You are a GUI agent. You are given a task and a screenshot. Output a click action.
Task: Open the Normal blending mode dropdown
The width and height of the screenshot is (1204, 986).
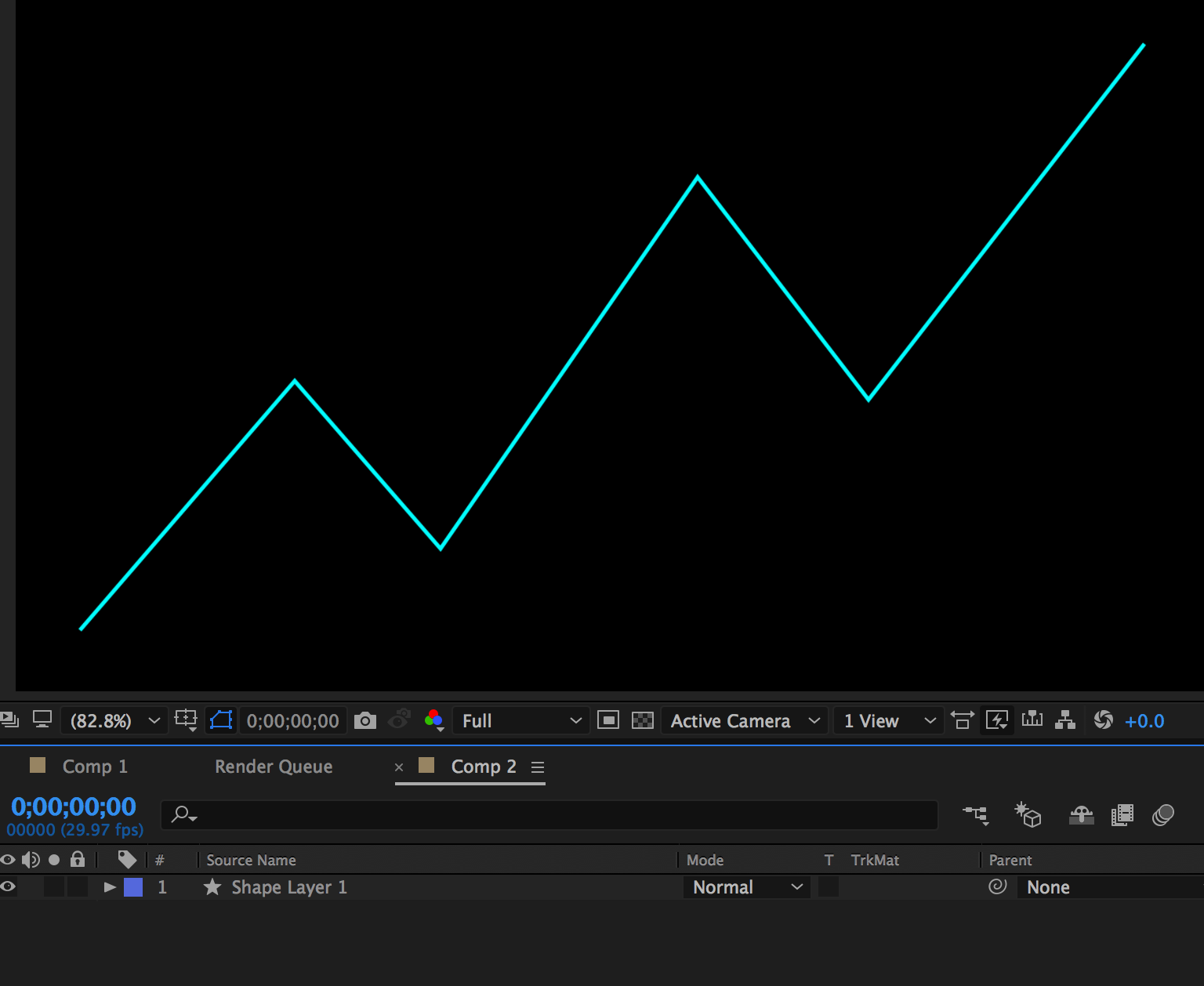pos(747,887)
